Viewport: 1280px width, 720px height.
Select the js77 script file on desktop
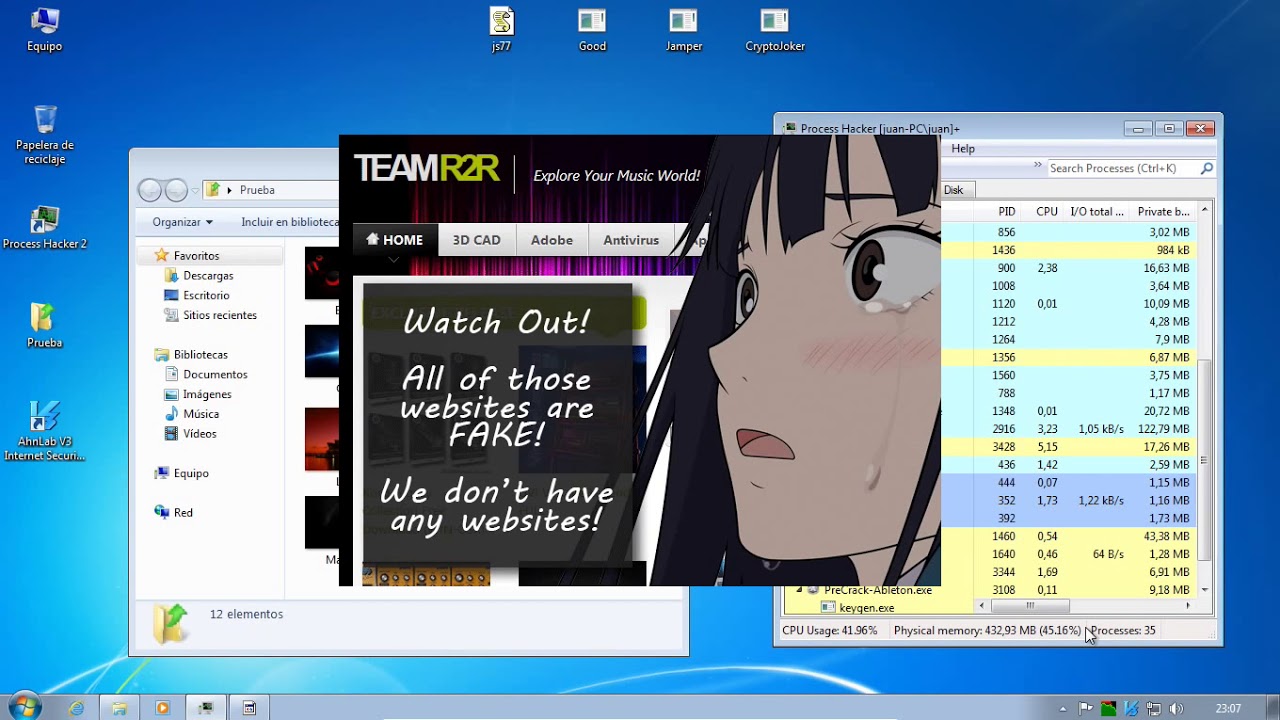click(x=501, y=29)
